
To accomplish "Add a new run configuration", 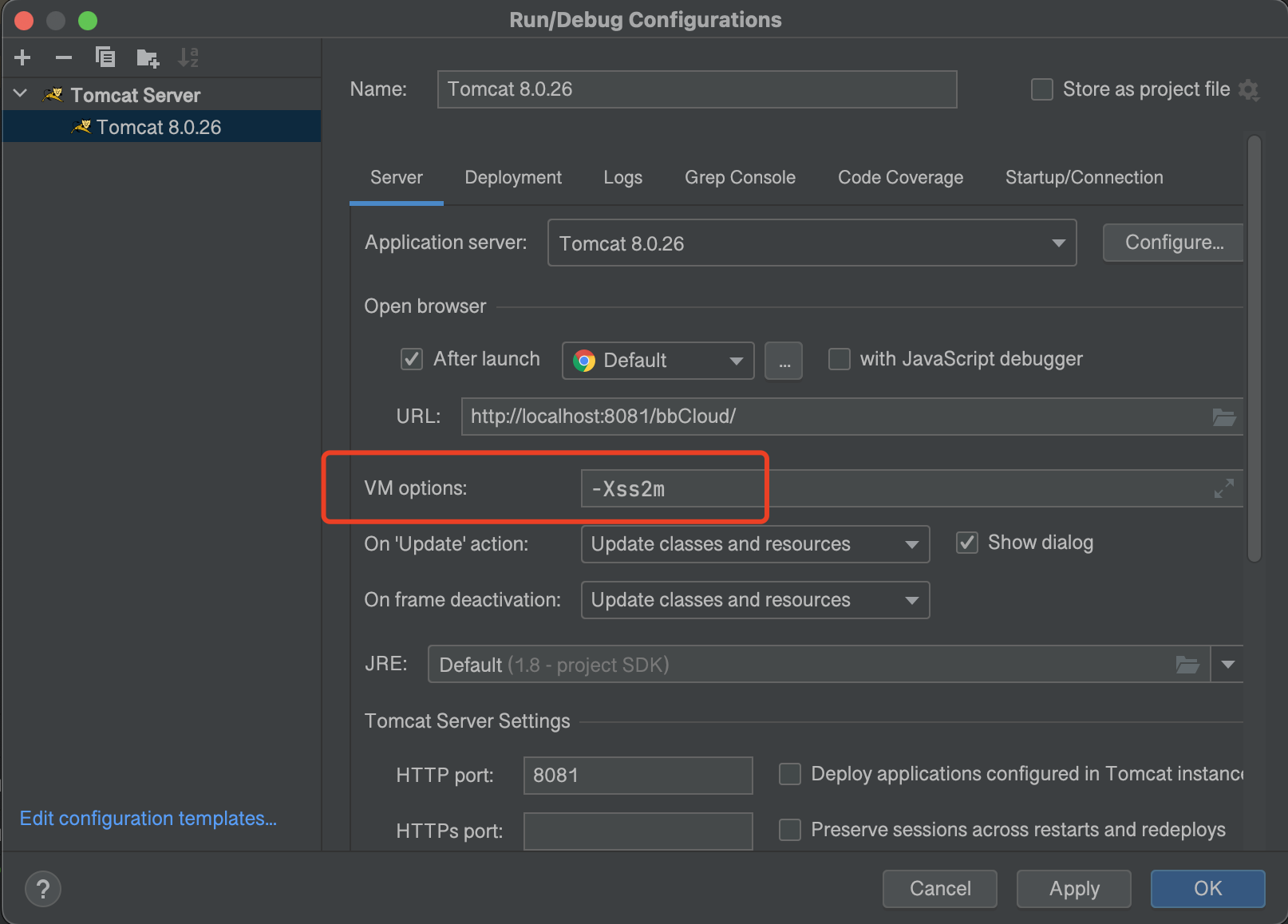I will point(22,57).
